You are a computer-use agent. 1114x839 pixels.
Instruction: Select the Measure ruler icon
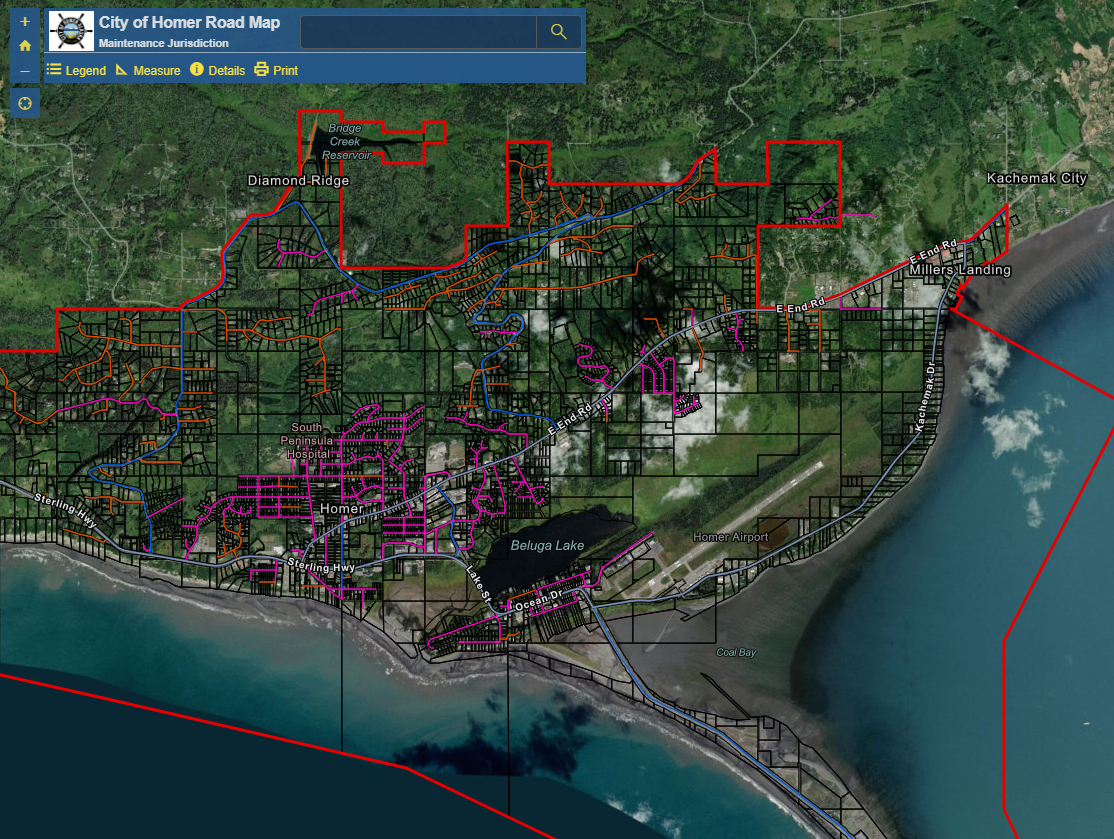pos(121,70)
